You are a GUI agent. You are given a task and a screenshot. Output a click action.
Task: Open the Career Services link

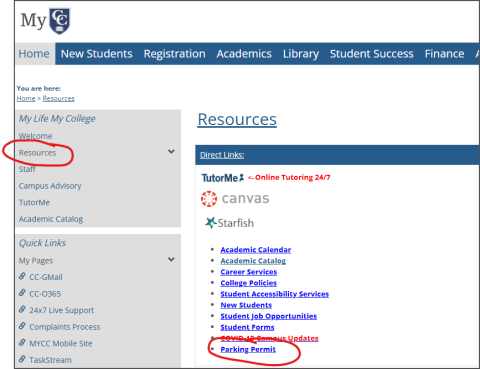(x=249, y=272)
